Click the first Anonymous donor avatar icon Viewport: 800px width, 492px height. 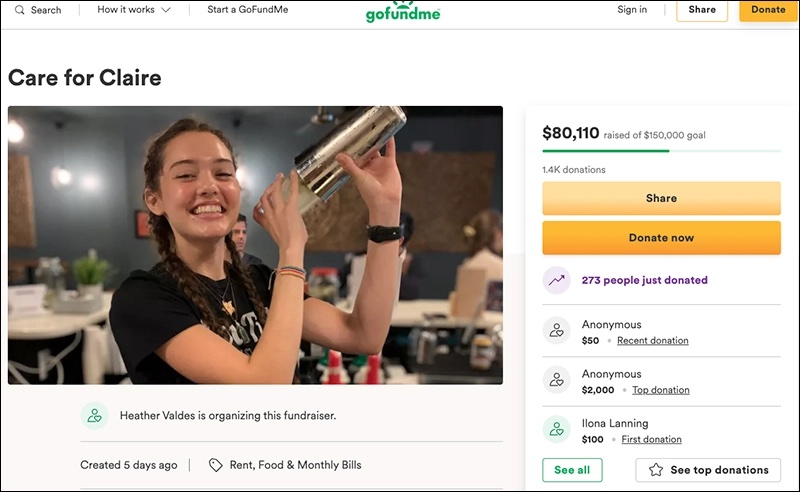click(x=556, y=331)
